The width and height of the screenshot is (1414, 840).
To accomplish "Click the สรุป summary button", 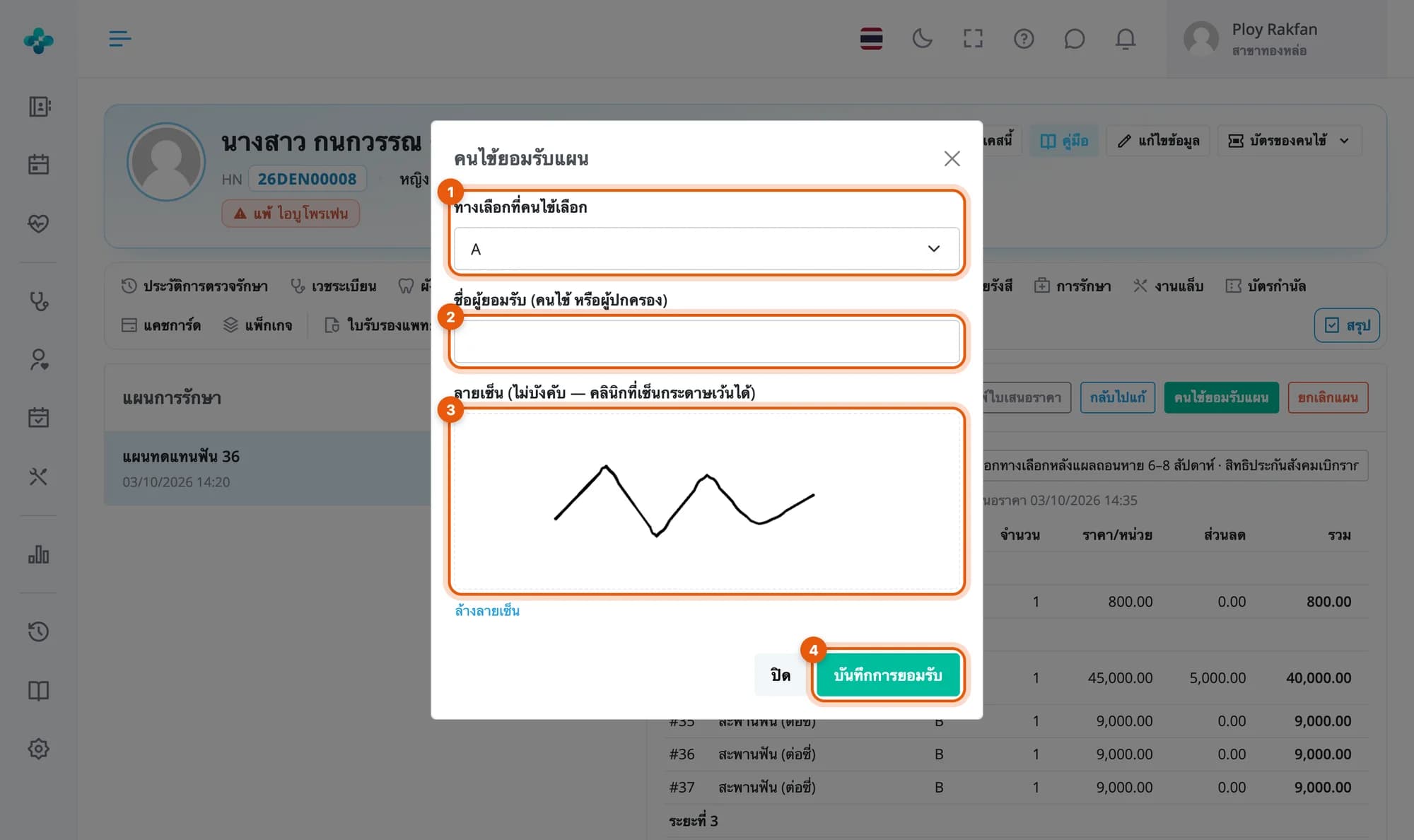I will tap(1347, 325).
